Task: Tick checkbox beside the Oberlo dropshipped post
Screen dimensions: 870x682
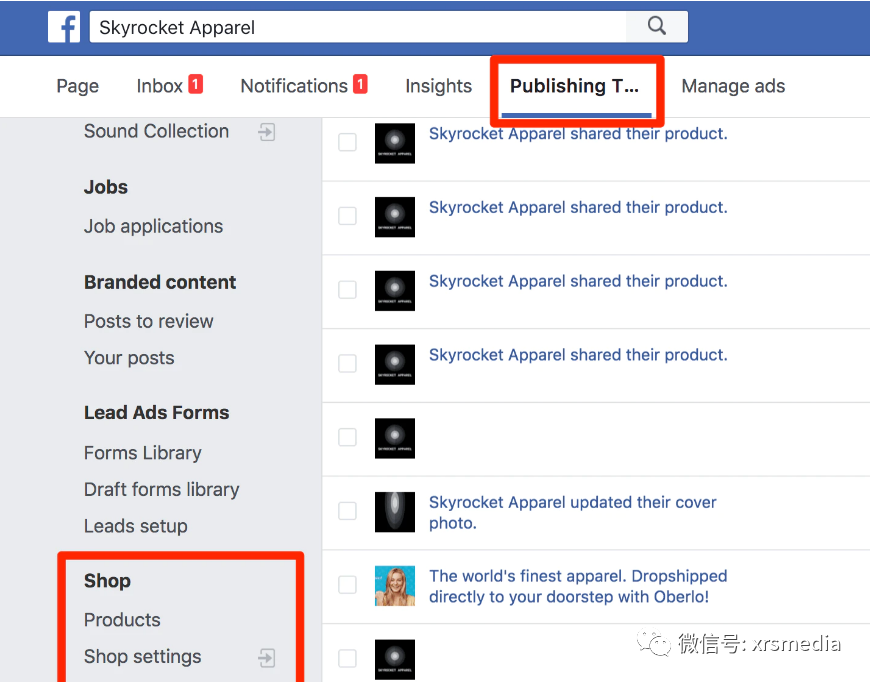Action: pyautogui.click(x=347, y=585)
